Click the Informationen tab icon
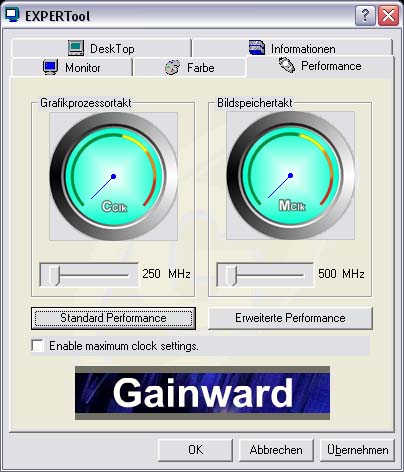The image size is (404, 472). (x=257, y=48)
